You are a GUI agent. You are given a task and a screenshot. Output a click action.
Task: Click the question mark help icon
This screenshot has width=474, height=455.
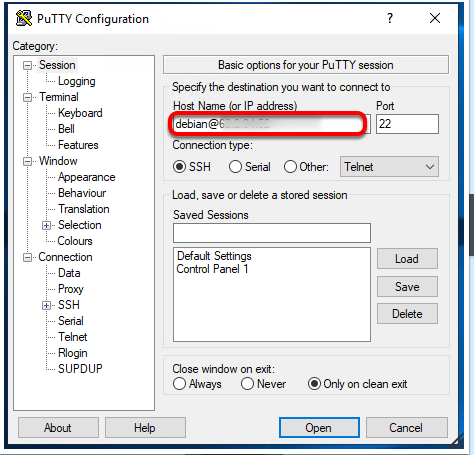tap(390, 18)
